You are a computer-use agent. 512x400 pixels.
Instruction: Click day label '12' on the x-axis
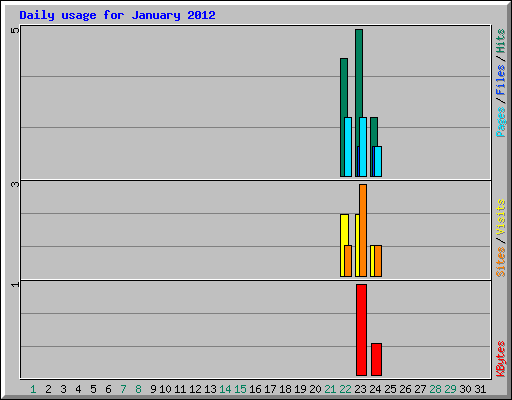195,389
